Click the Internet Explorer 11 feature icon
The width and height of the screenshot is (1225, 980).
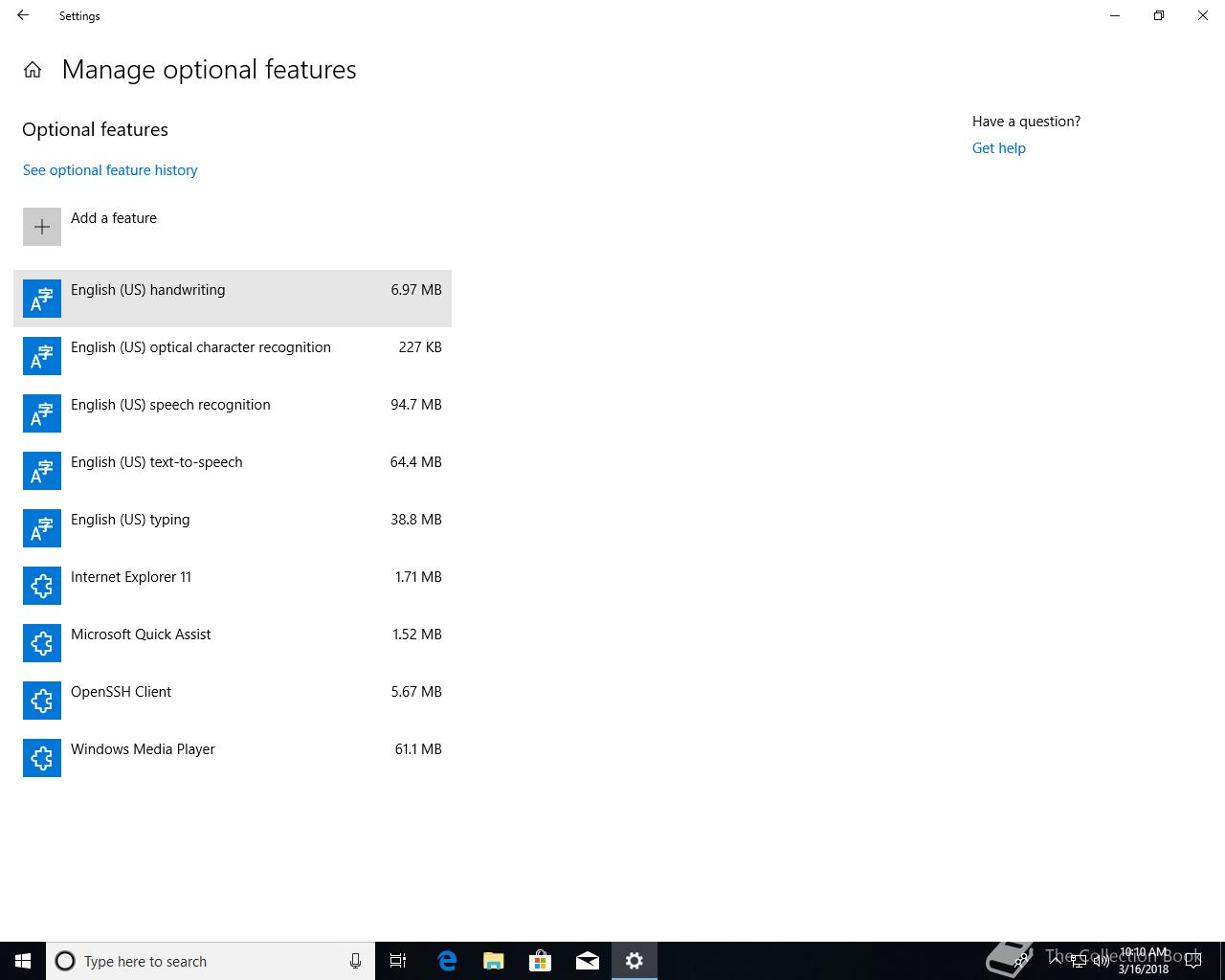pyautogui.click(x=42, y=586)
